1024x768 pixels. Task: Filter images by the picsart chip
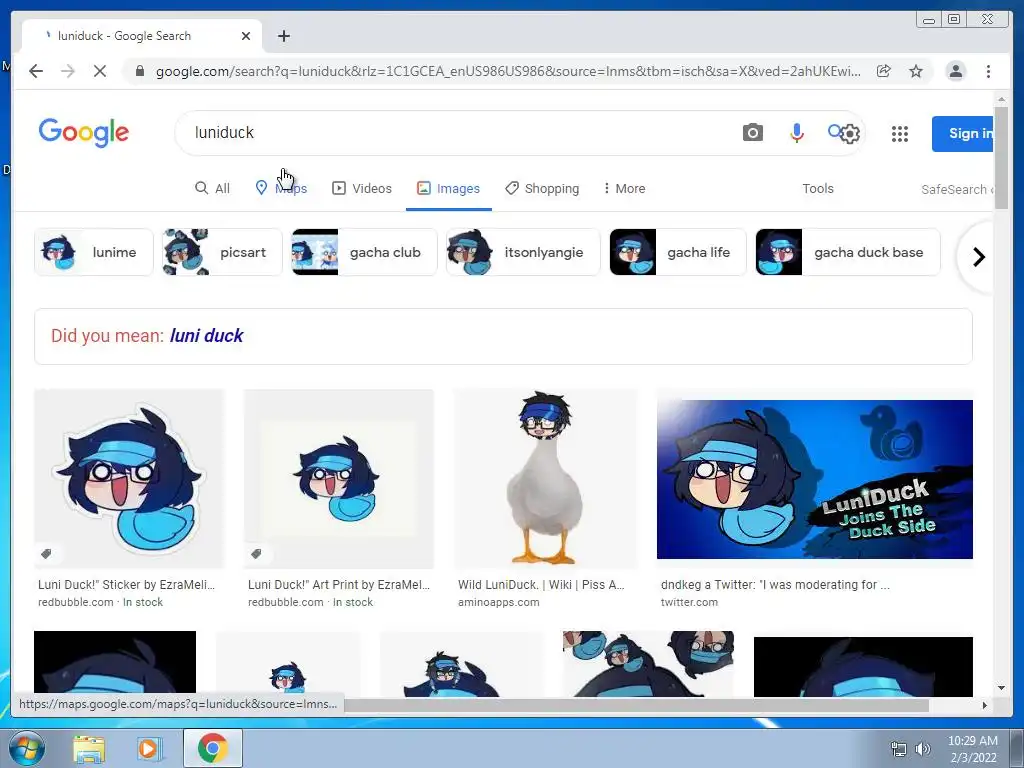[x=222, y=252]
